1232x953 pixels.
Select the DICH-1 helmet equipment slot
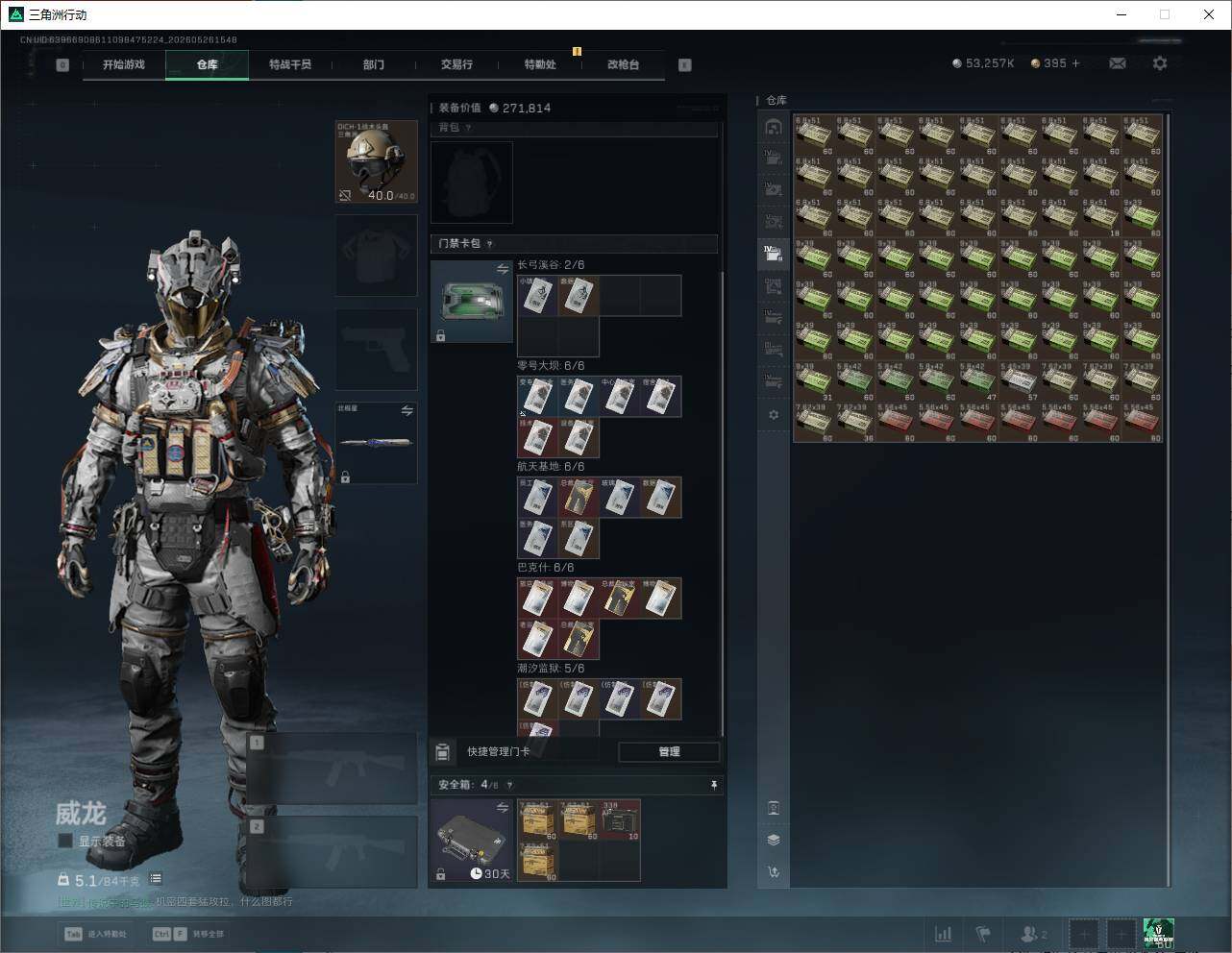pos(377,162)
